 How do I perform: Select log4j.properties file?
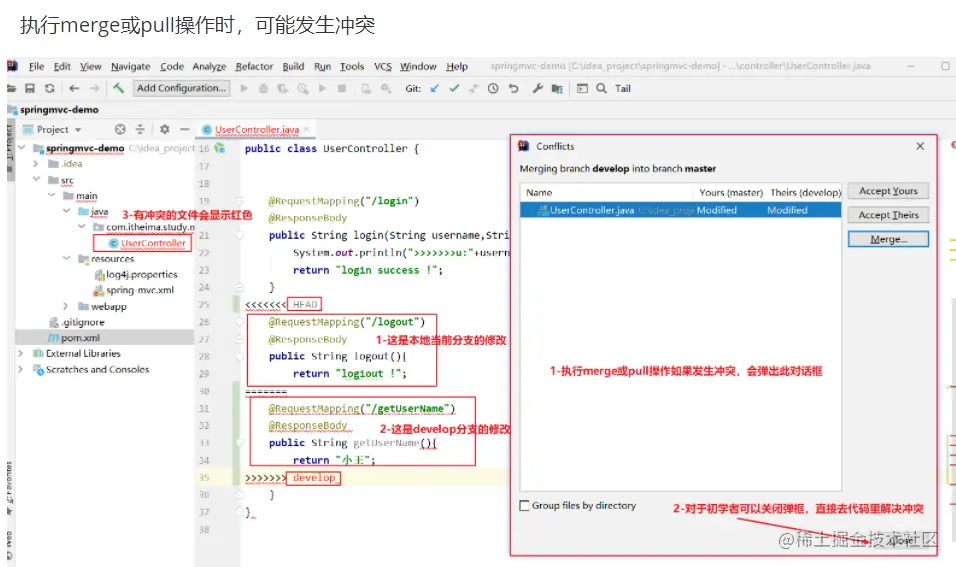click(x=141, y=274)
